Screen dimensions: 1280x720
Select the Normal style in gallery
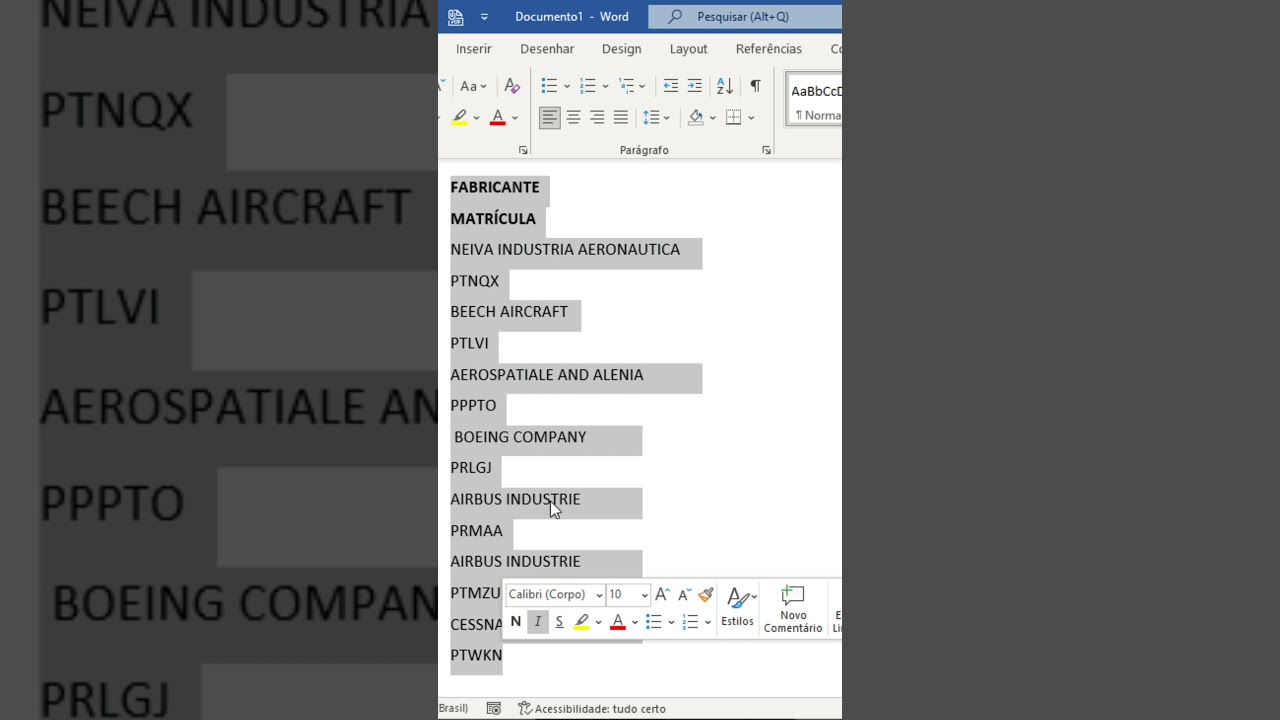[x=816, y=100]
